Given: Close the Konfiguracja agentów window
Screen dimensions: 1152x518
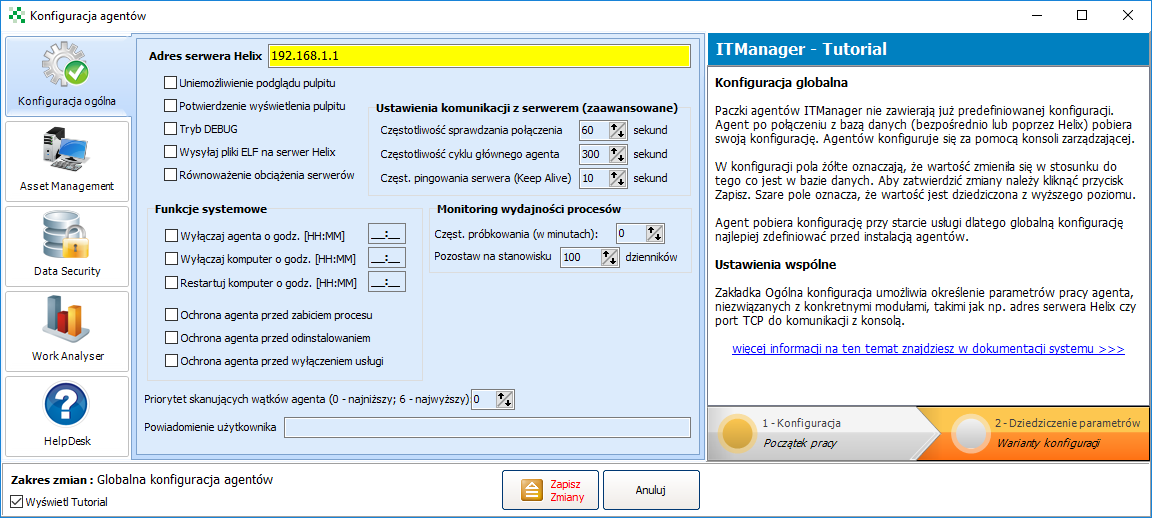Looking at the screenshot, I should 1128,15.
